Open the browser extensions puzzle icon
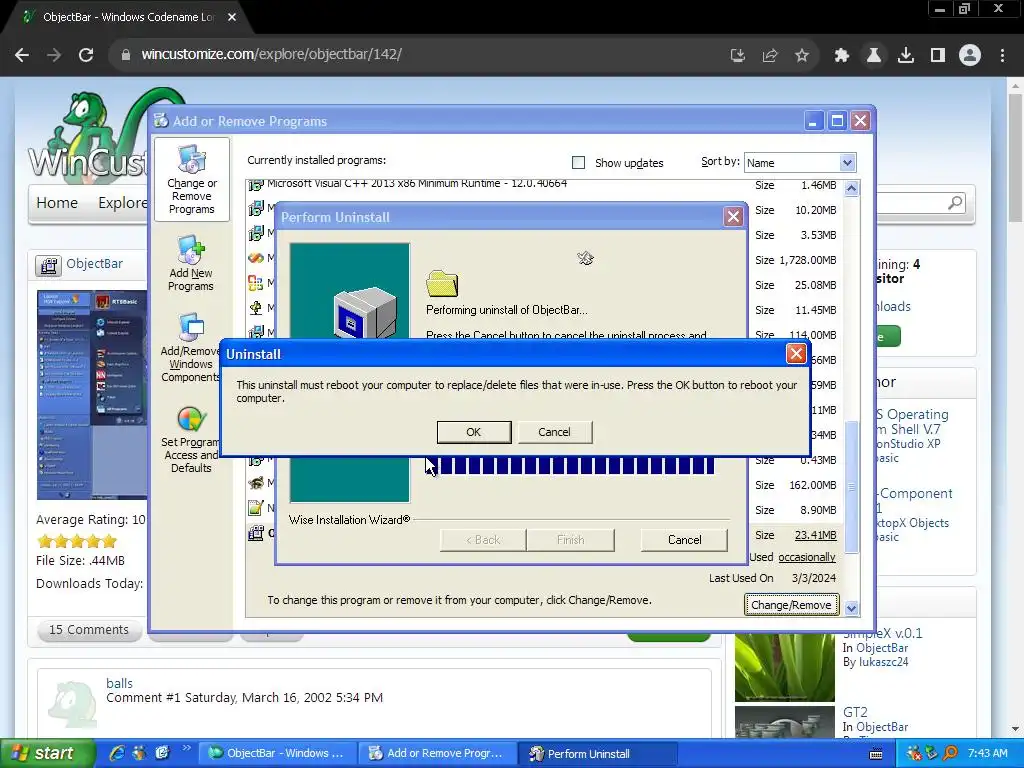The image size is (1024, 768). pos(842,56)
